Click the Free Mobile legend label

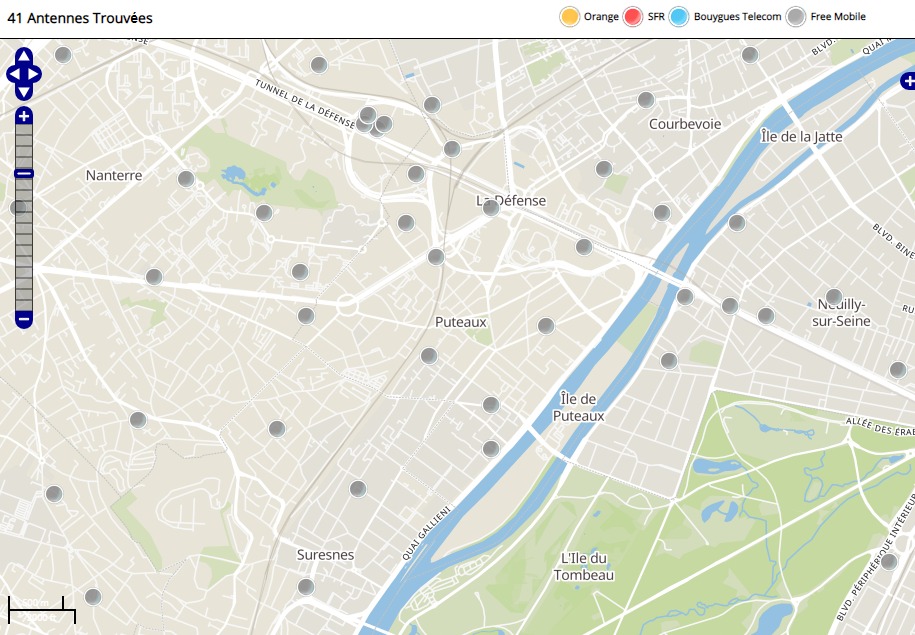tap(837, 17)
